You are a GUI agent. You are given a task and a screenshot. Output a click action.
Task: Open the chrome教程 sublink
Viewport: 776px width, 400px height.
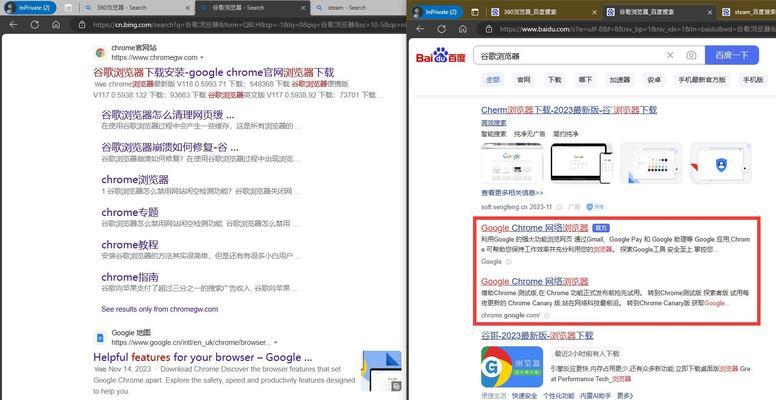pyautogui.click(x=130, y=245)
